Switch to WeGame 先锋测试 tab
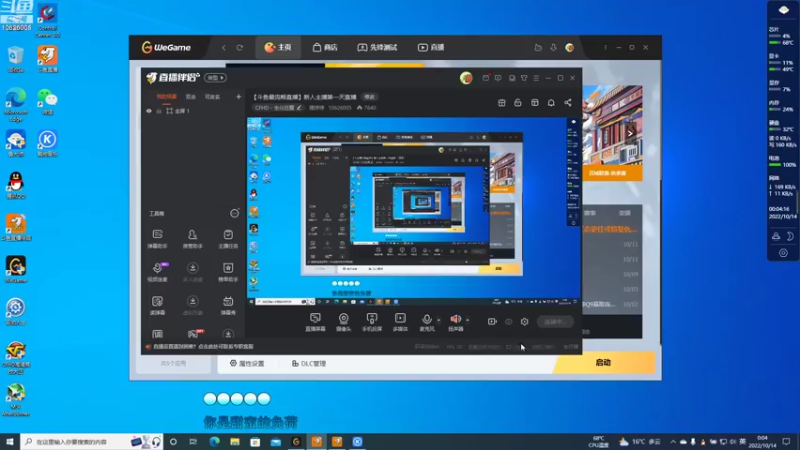This screenshot has height=450, width=800. click(377, 47)
